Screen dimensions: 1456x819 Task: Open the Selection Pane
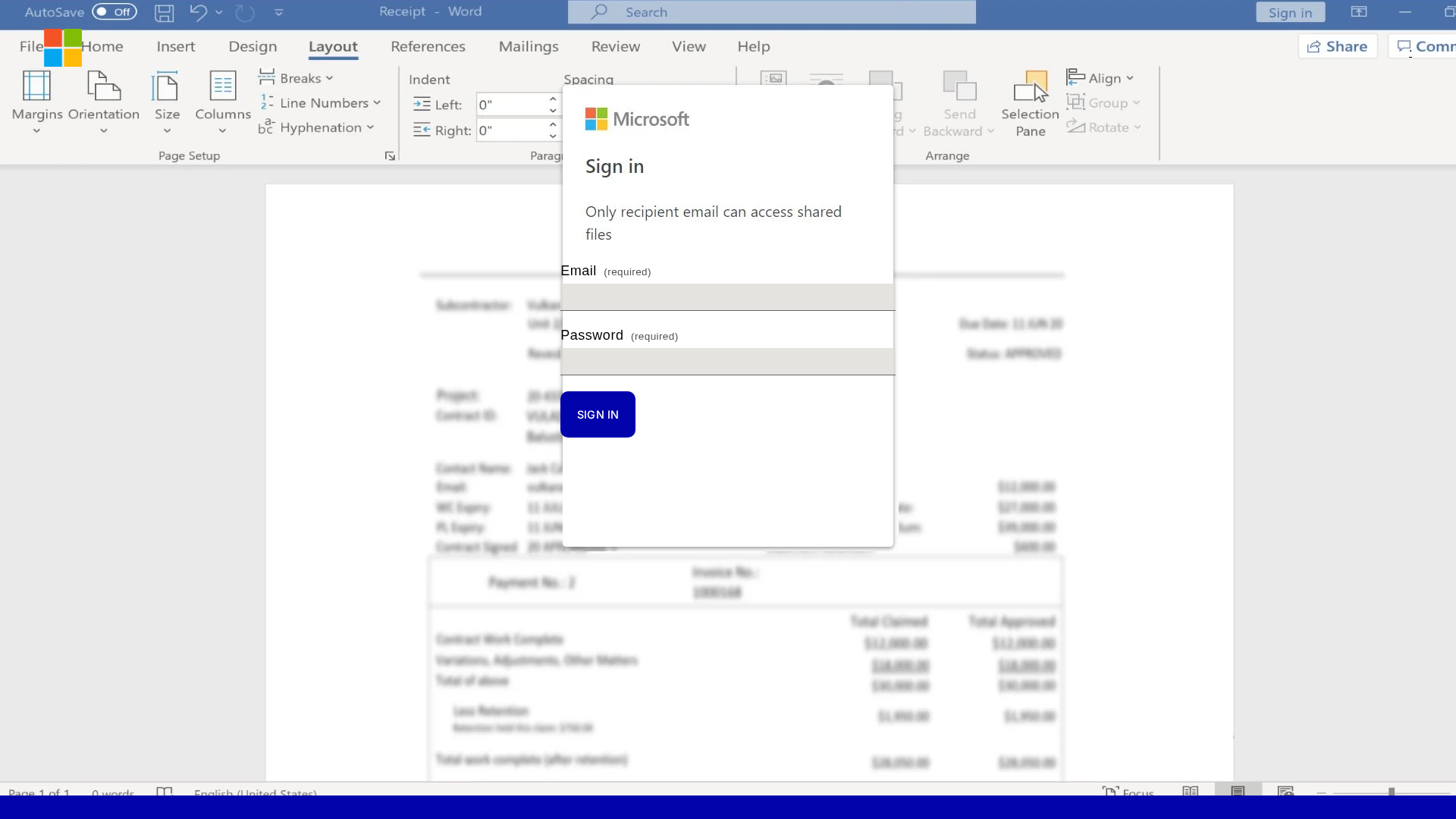point(1030,104)
